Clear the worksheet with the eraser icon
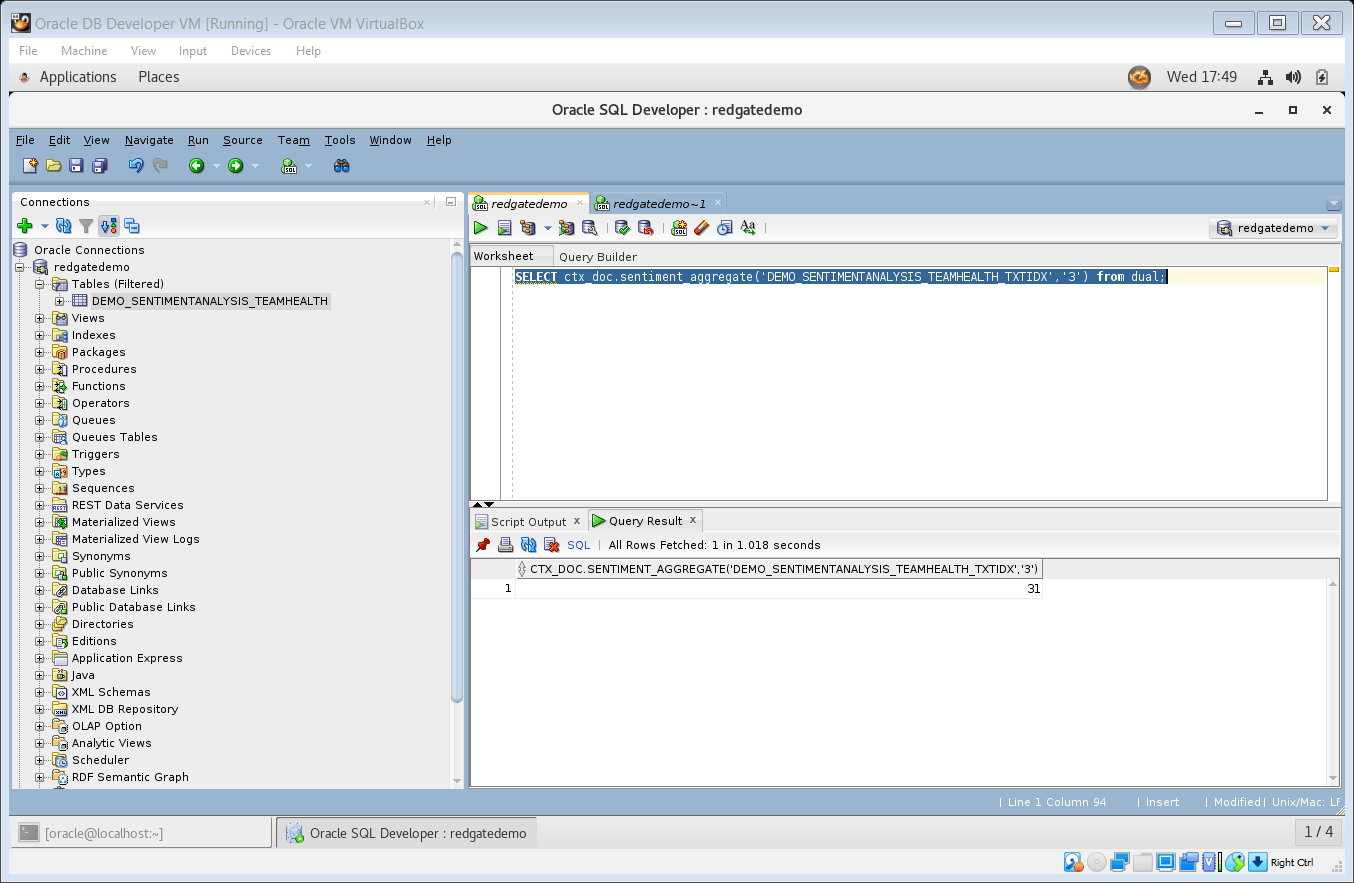Screen dimensions: 1354x883 point(701,228)
